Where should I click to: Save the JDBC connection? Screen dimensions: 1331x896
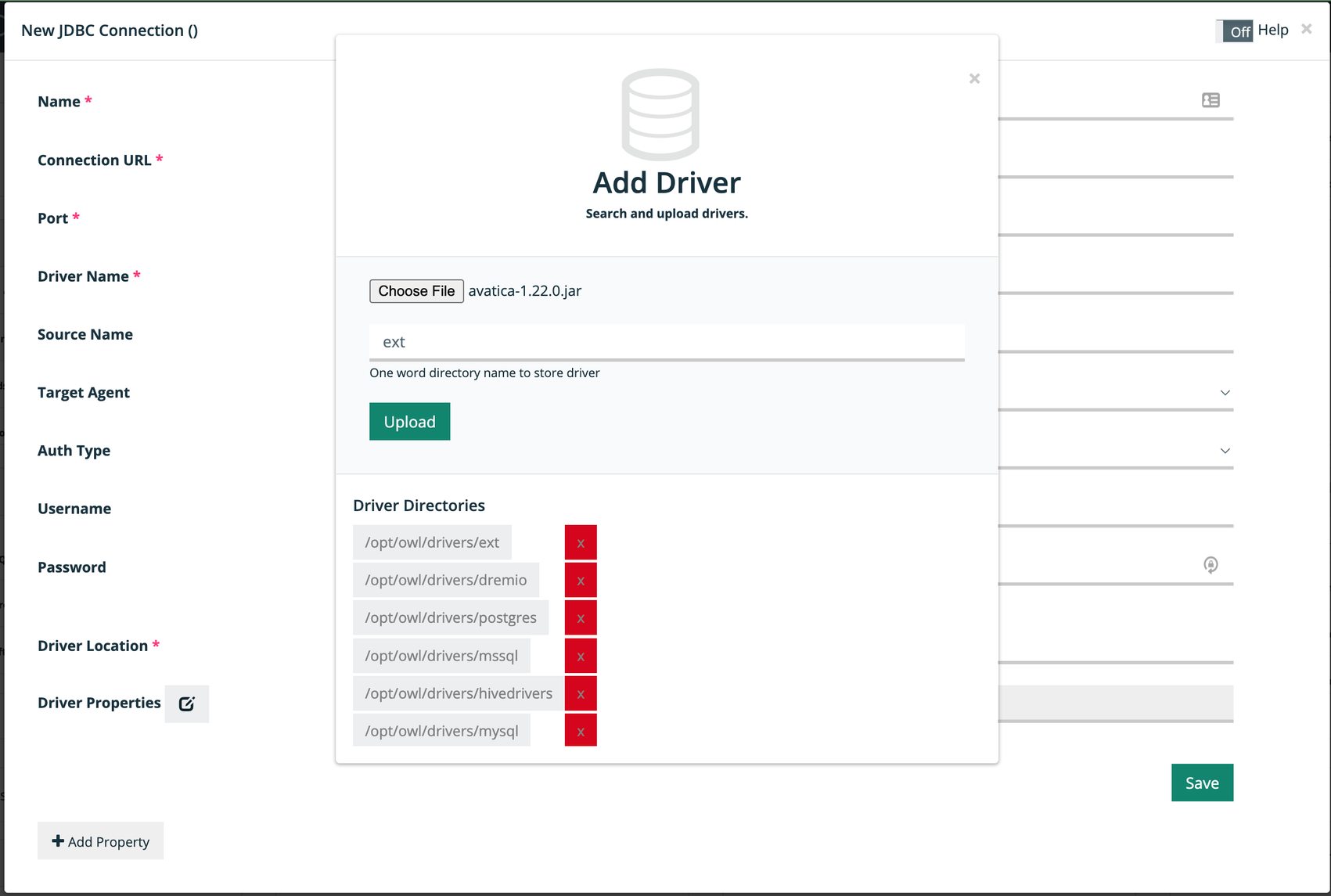[1202, 783]
